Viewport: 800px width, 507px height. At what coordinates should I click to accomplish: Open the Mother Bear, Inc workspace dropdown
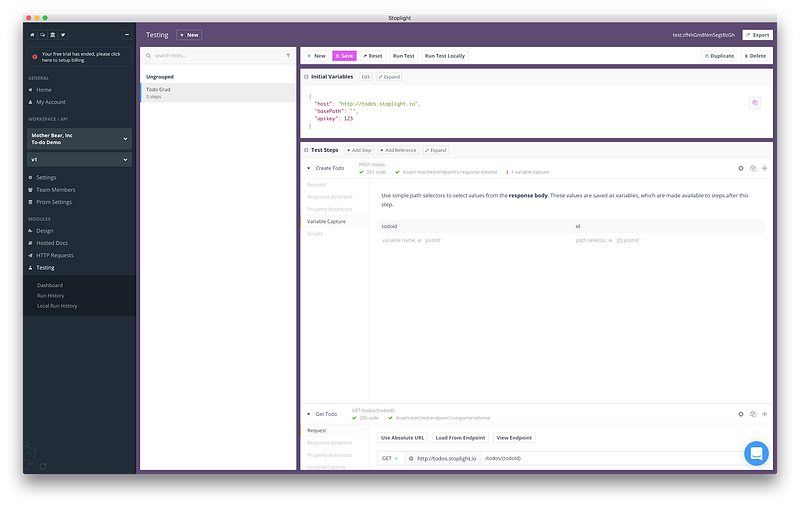(79, 139)
